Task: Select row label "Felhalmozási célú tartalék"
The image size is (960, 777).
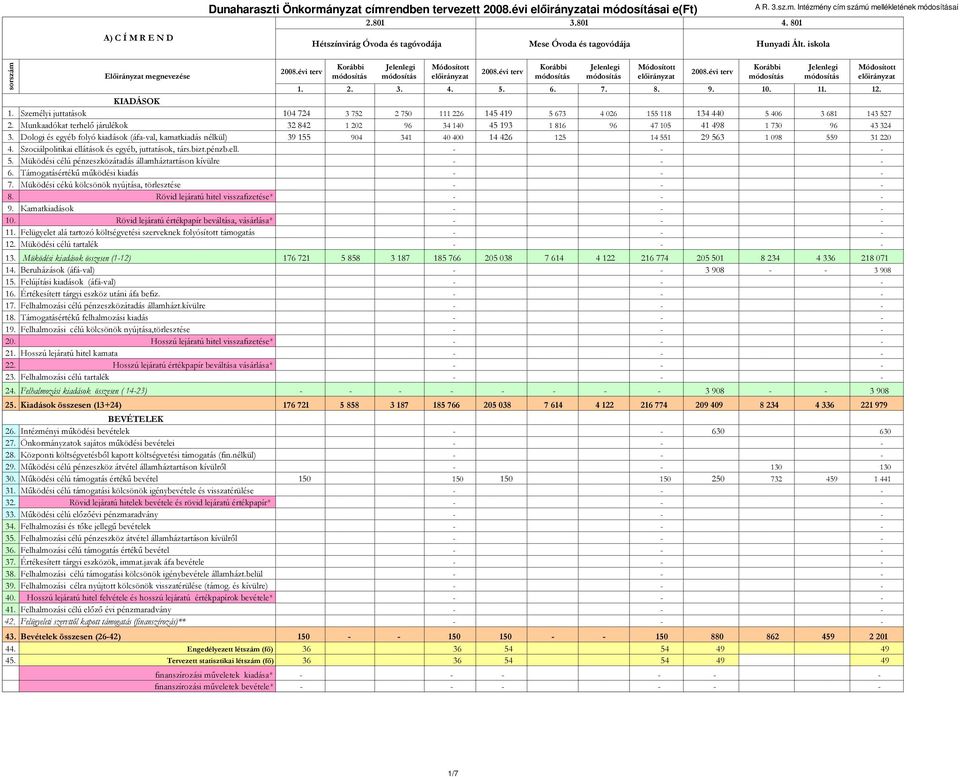Action: coord(64,377)
